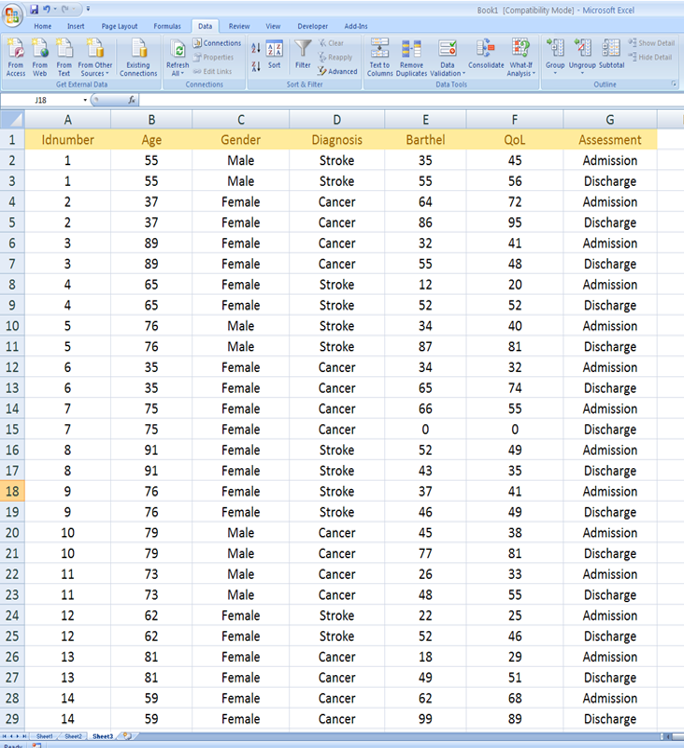This screenshot has width=684, height=748.
Task: Click the From Web import icon
Action: point(40,56)
